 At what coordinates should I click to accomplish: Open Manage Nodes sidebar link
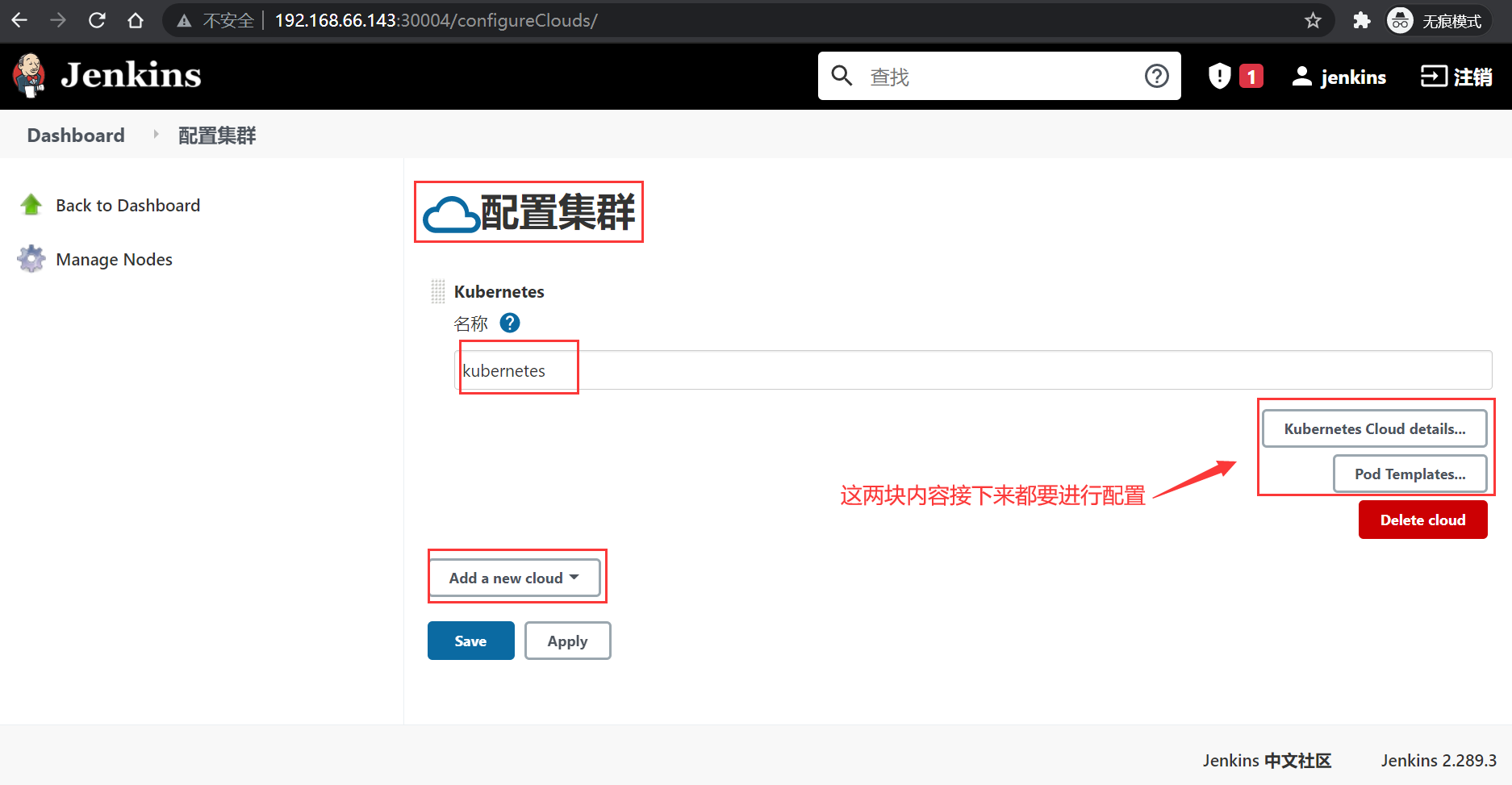114,259
